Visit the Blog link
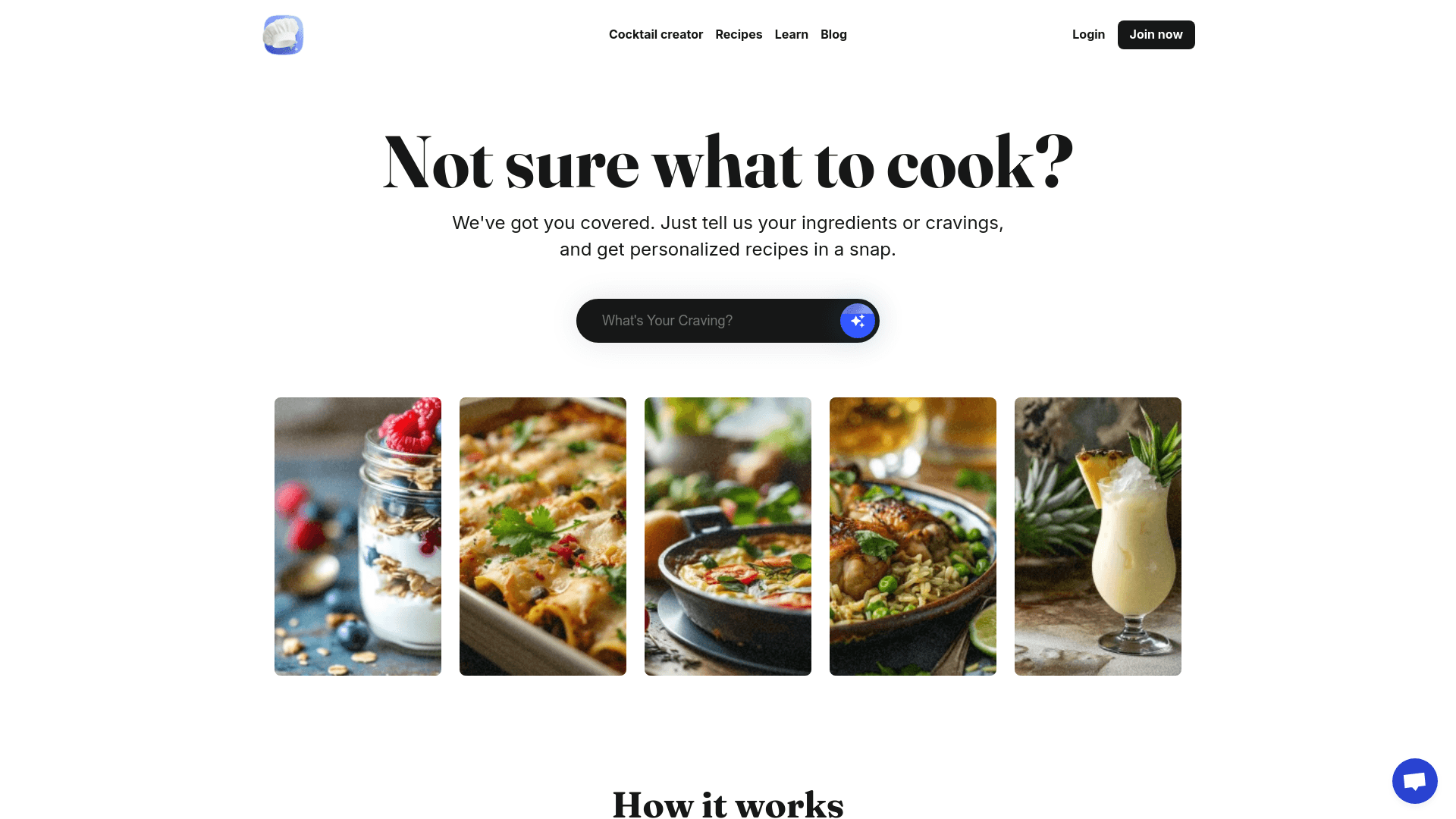Viewport: 1456px width, 819px height. (833, 35)
